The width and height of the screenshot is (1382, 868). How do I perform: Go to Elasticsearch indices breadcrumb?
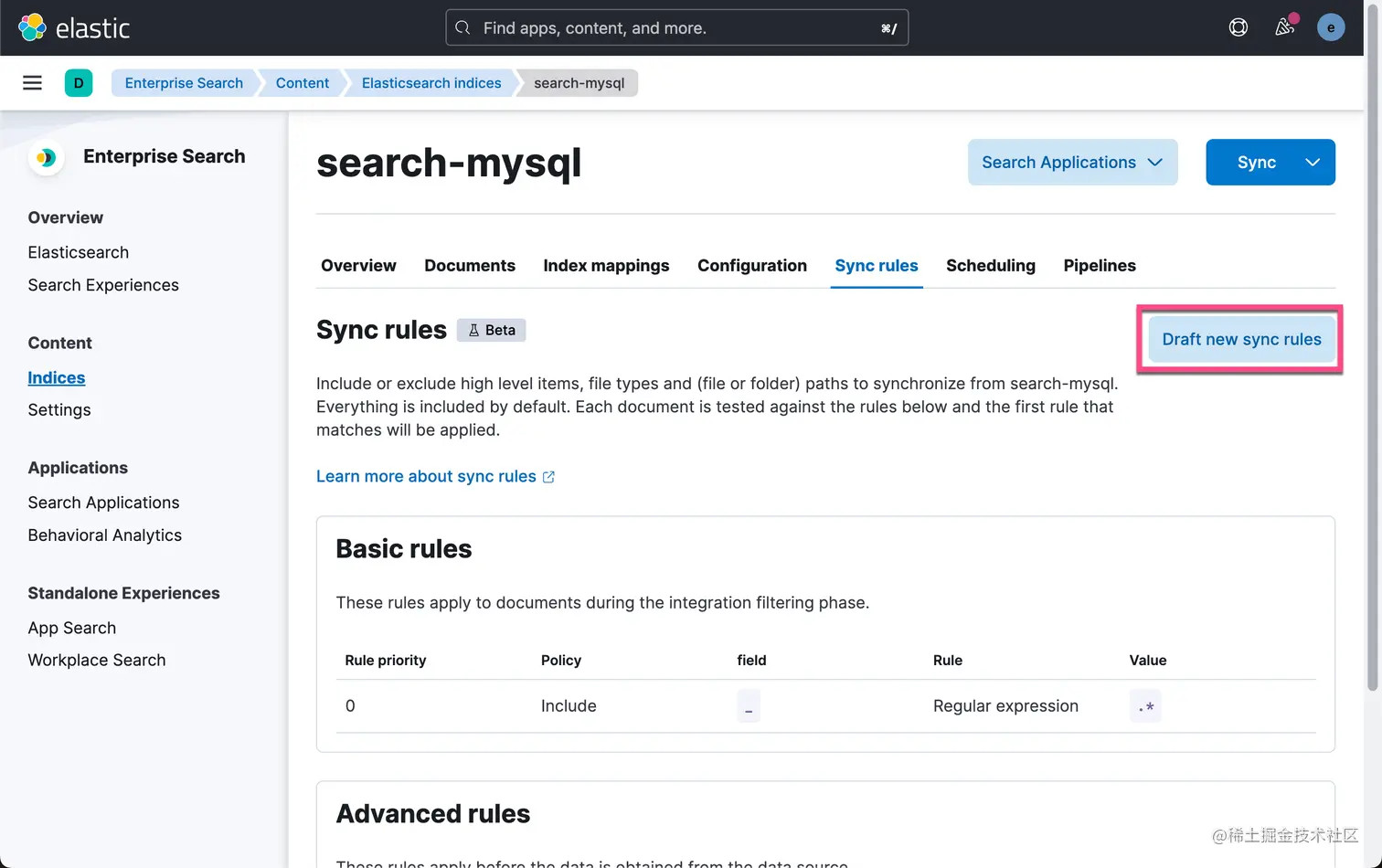point(431,83)
